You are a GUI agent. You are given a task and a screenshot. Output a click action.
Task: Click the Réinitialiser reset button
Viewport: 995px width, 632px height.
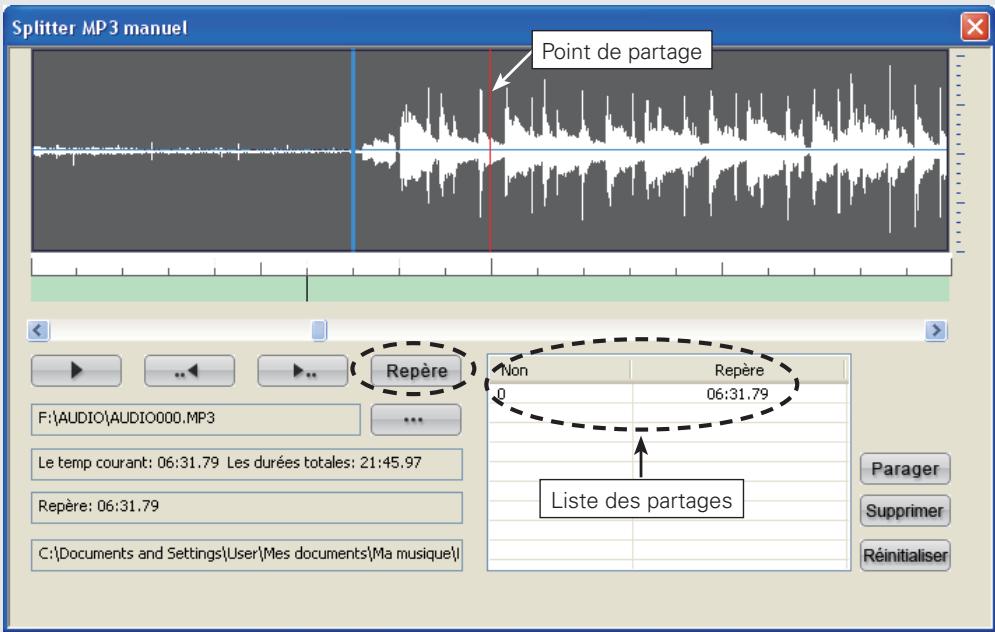pyautogui.click(x=905, y=555)
